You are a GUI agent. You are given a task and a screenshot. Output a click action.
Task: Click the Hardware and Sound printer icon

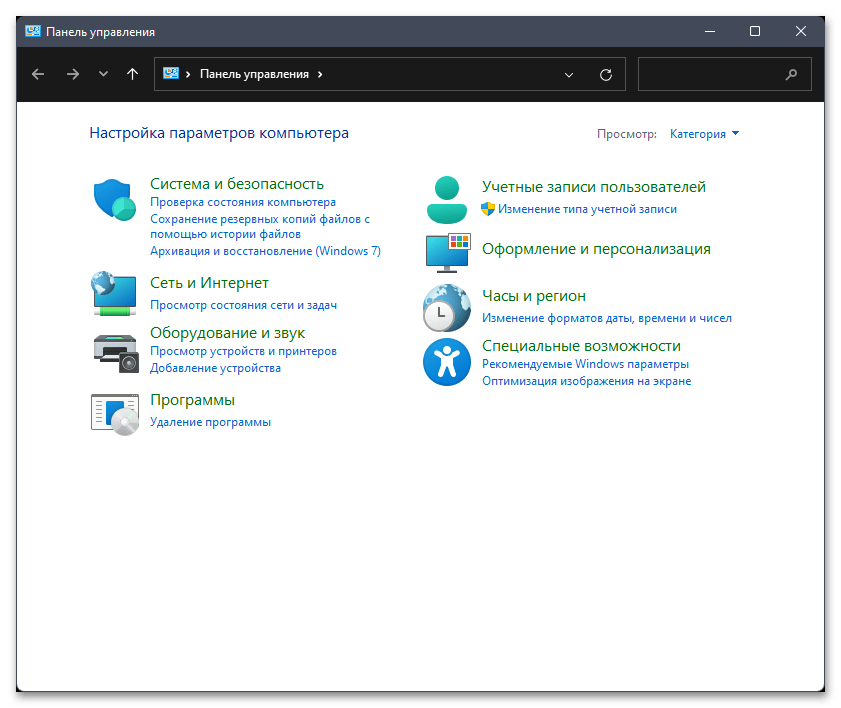(114, 350)
